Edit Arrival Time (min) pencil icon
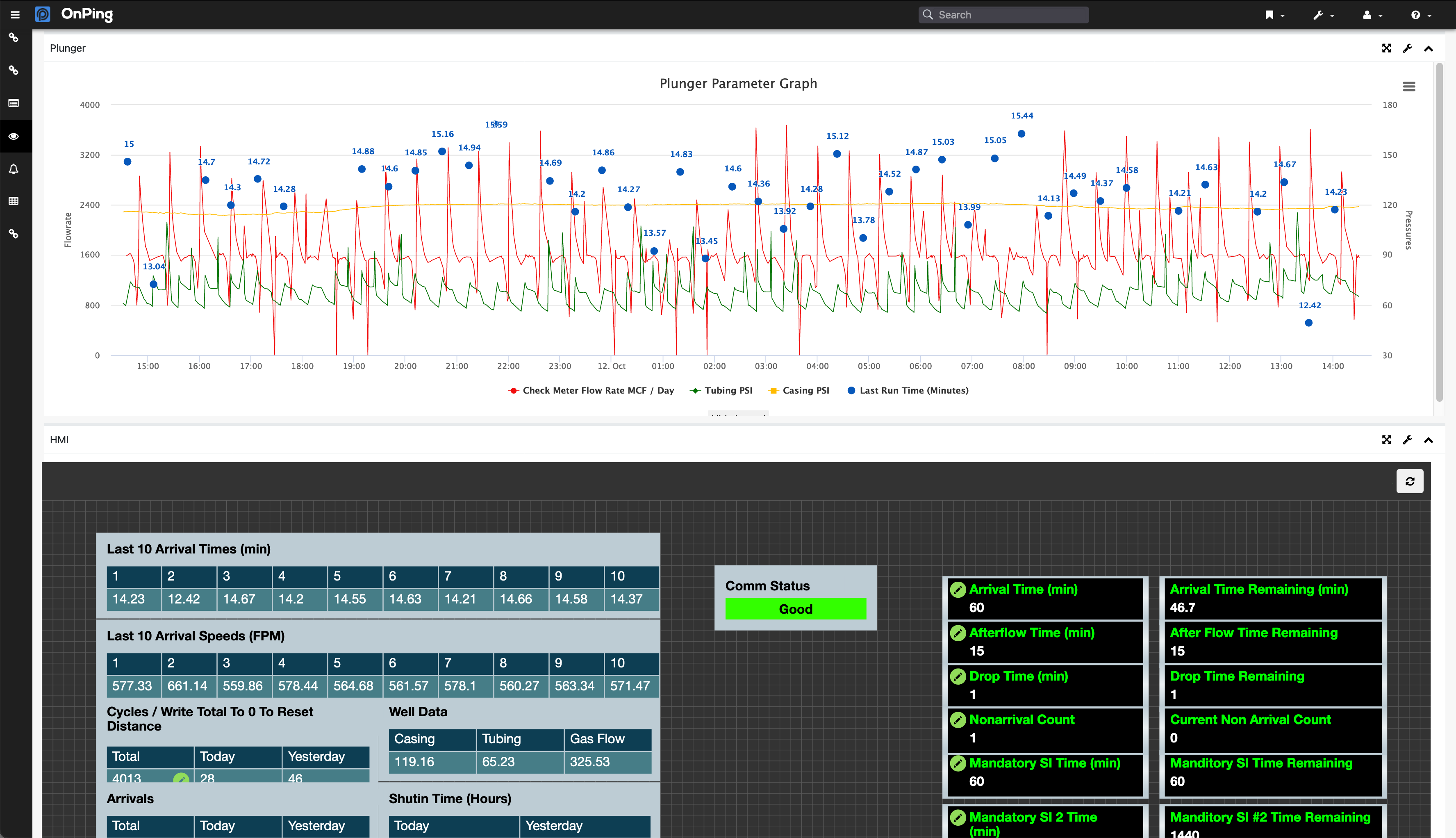The width and height of the screenshot is (1456, 838). point(958,590)
